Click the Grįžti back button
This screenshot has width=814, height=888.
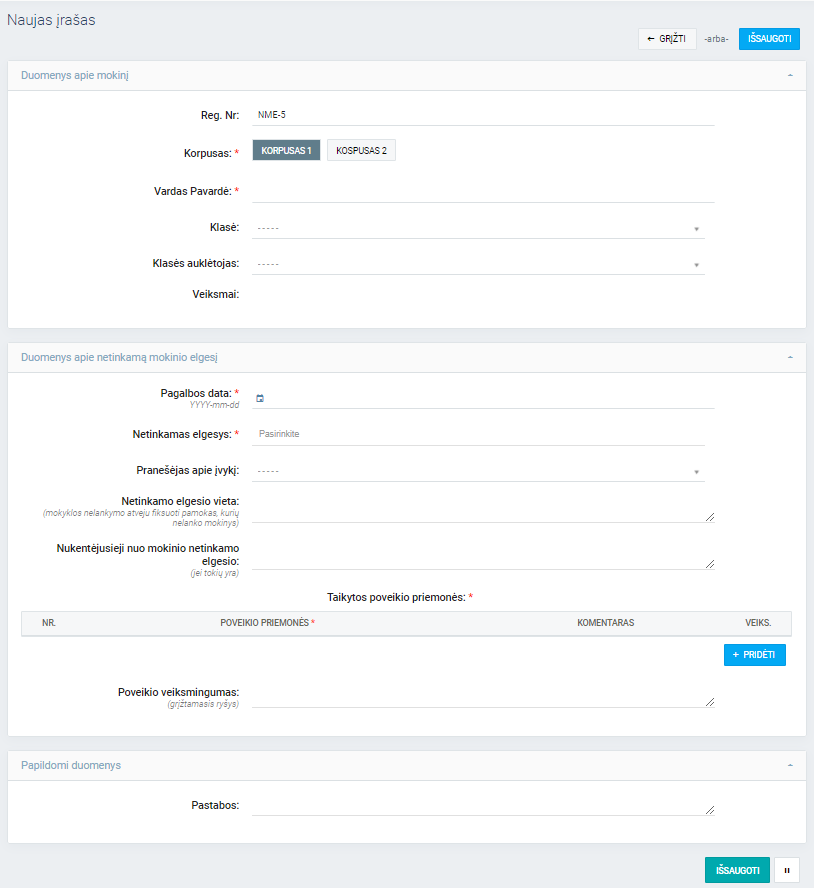(x=667, y=39)
